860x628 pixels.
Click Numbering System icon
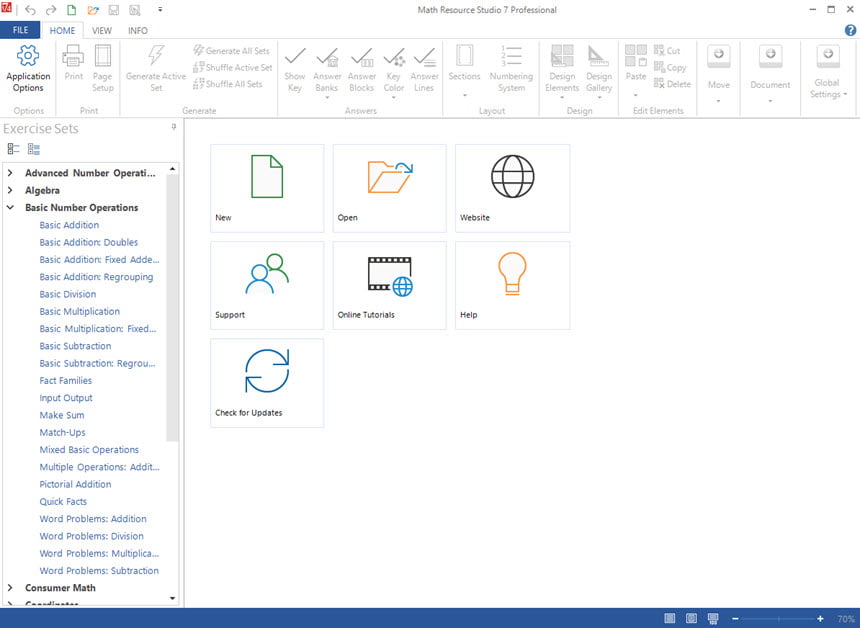[x=511, y=55]
